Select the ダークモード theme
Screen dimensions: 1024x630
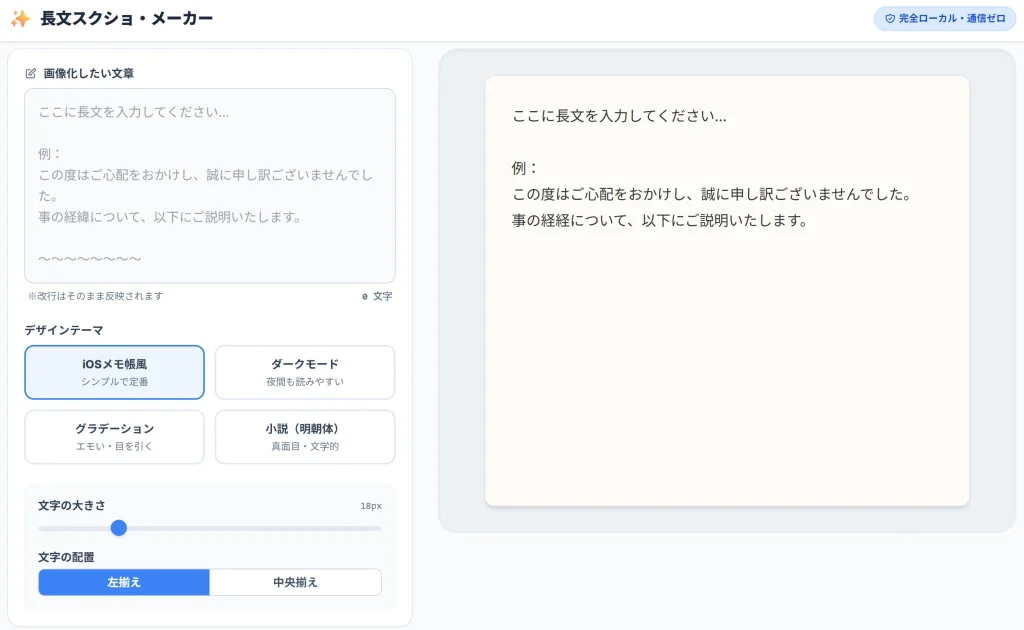pyautogui.click(x=305, y=372)
